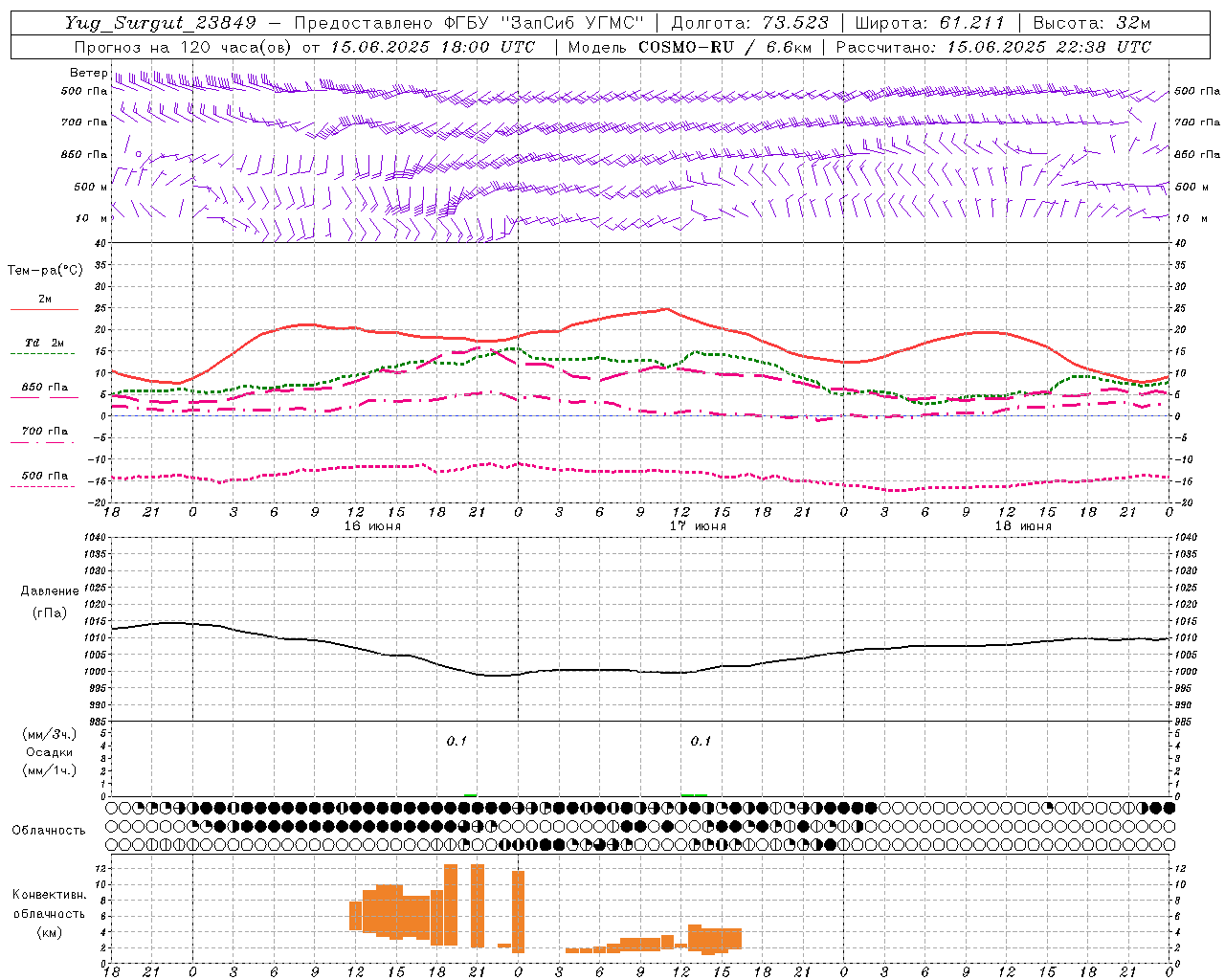Image resolution: width=1225 pixels, height=980 pixels.
Task: Click left-side '700 гПа' wind level label
Action: tap(84, 122)
